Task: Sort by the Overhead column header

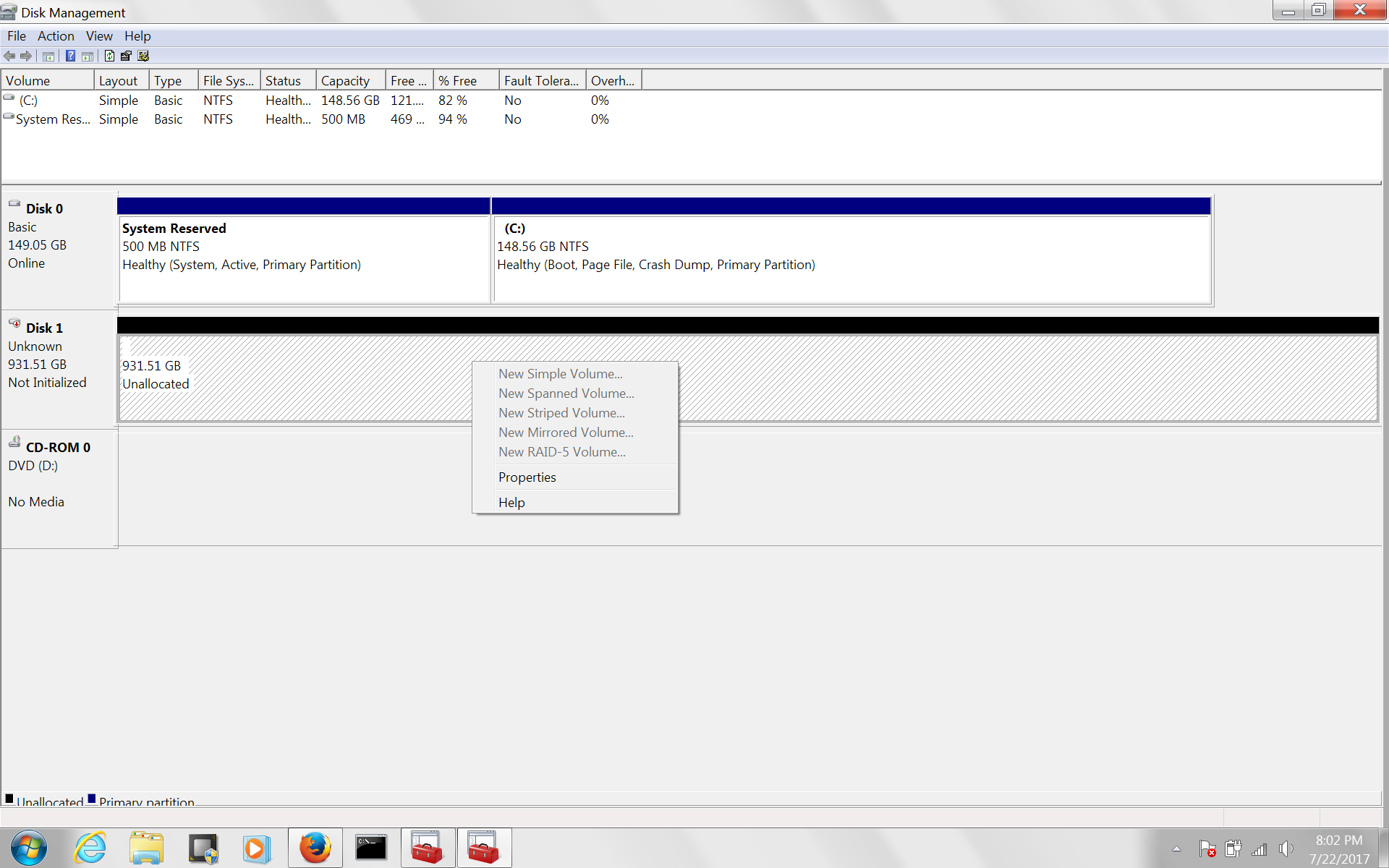Action: tap(614, 81)
